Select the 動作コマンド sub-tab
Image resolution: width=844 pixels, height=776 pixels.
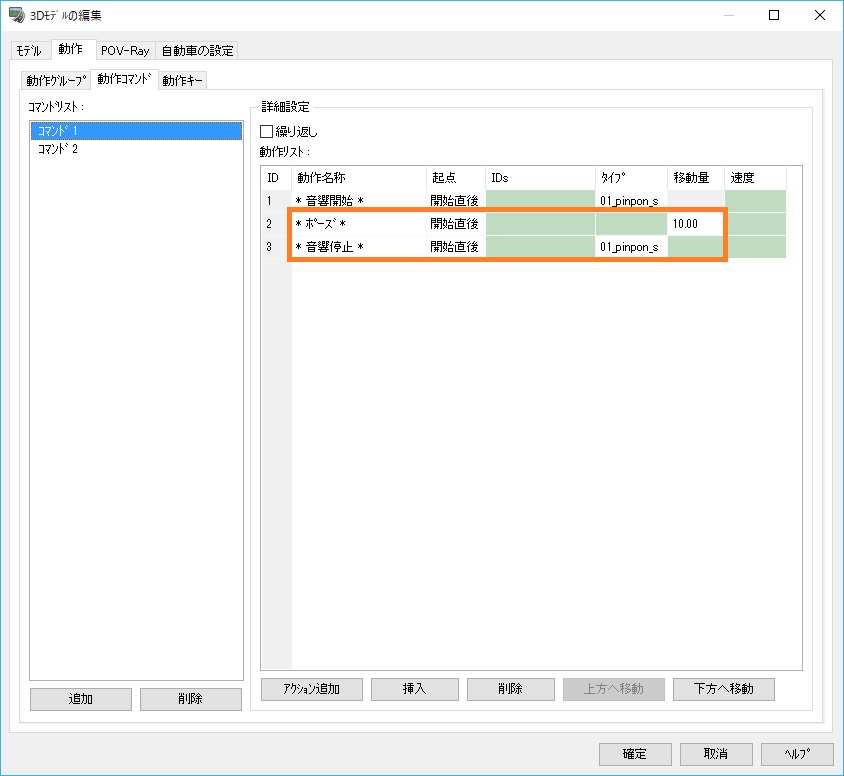click(x=124, y=79)
